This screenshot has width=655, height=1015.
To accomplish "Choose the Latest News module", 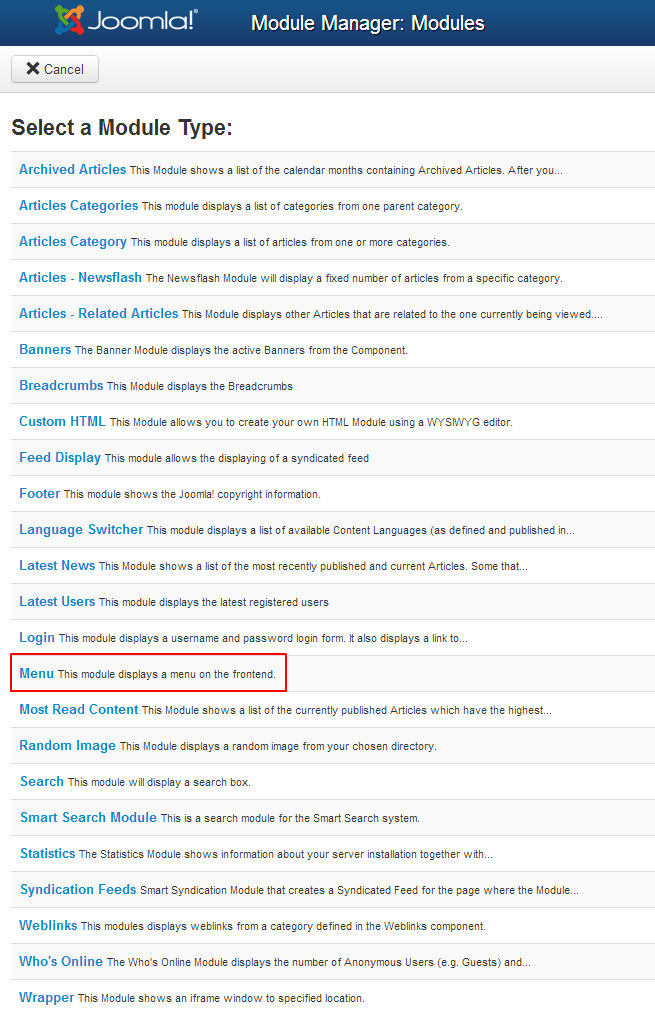I will pos(57,566).
